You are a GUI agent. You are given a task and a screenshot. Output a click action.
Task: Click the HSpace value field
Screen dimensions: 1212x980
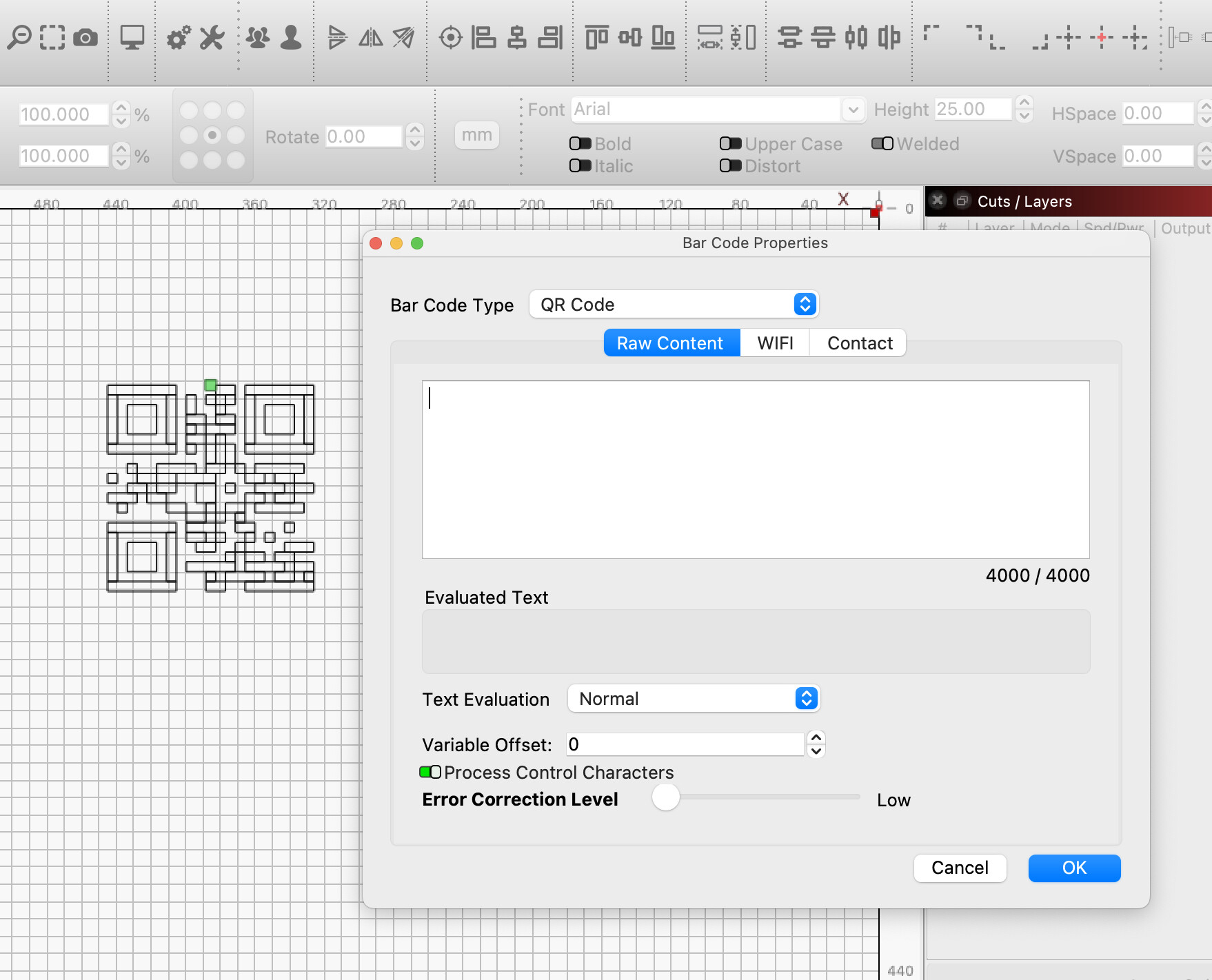(1158, 113)
